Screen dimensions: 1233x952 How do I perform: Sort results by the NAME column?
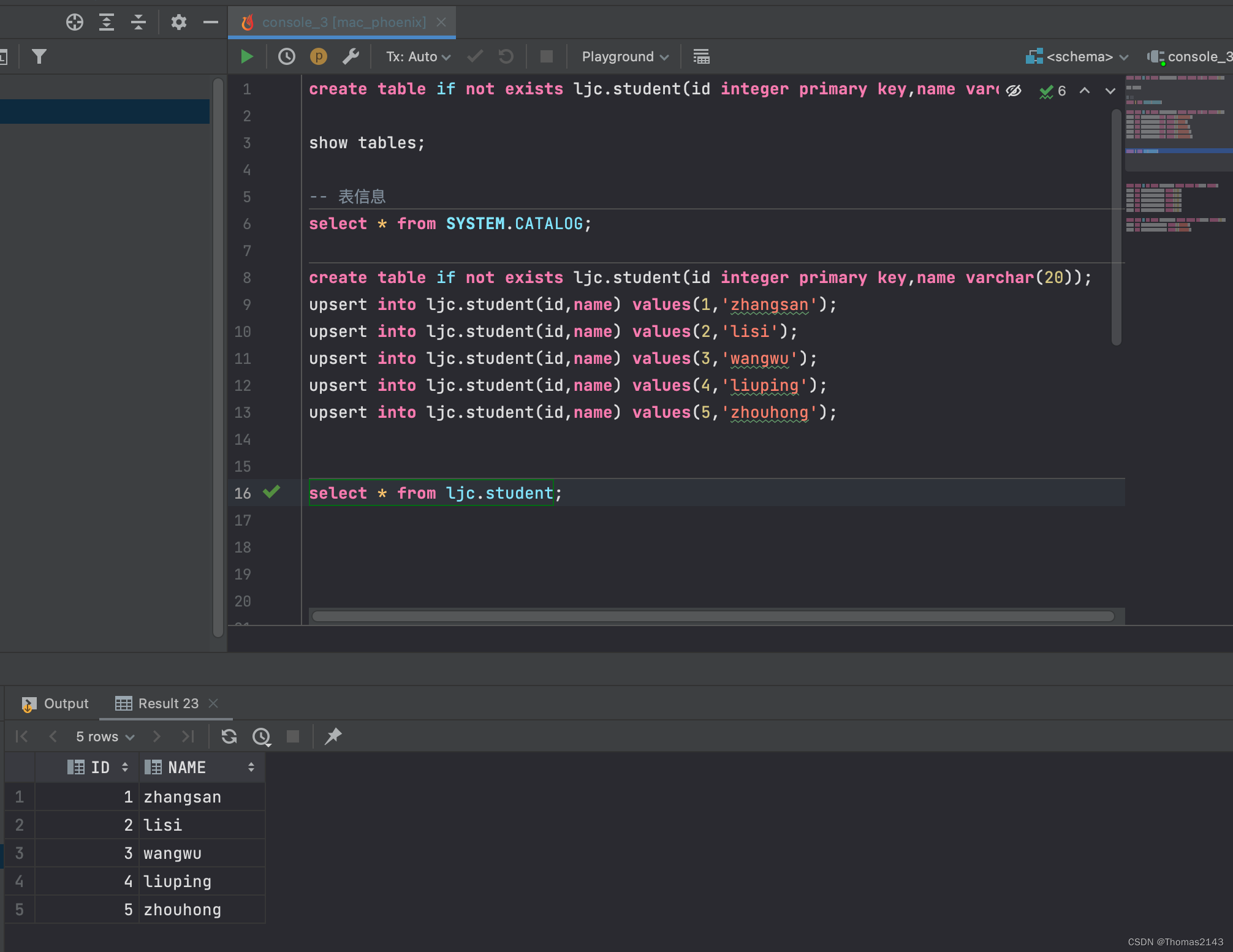186,767
